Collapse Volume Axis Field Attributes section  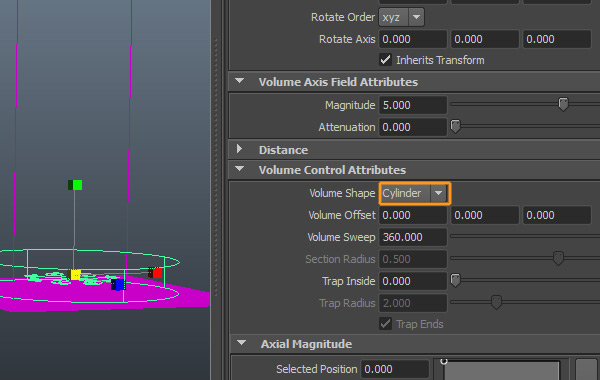240,81
